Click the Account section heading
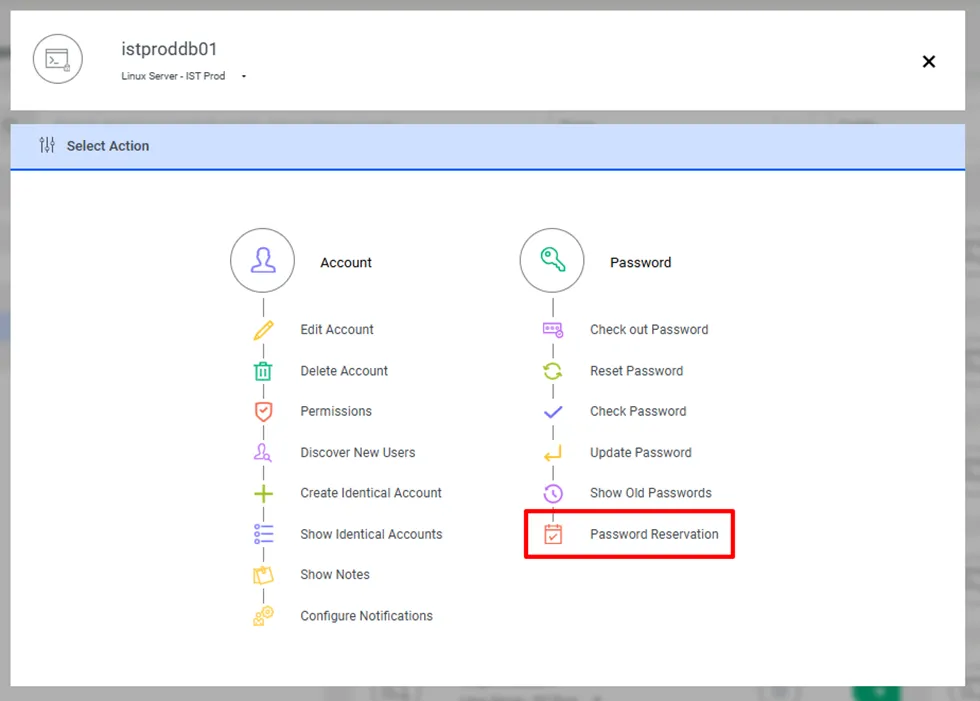Viewport: 980px width, 701px height. pos(346,262)
